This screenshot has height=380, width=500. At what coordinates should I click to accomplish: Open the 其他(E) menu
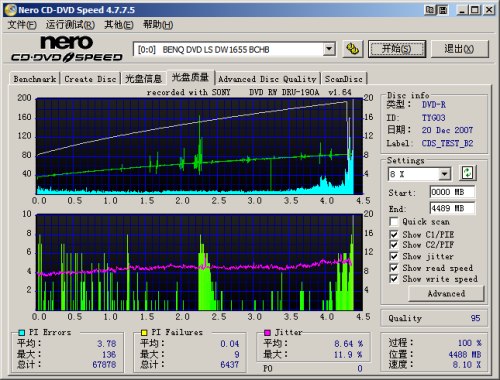coord(119,25)
